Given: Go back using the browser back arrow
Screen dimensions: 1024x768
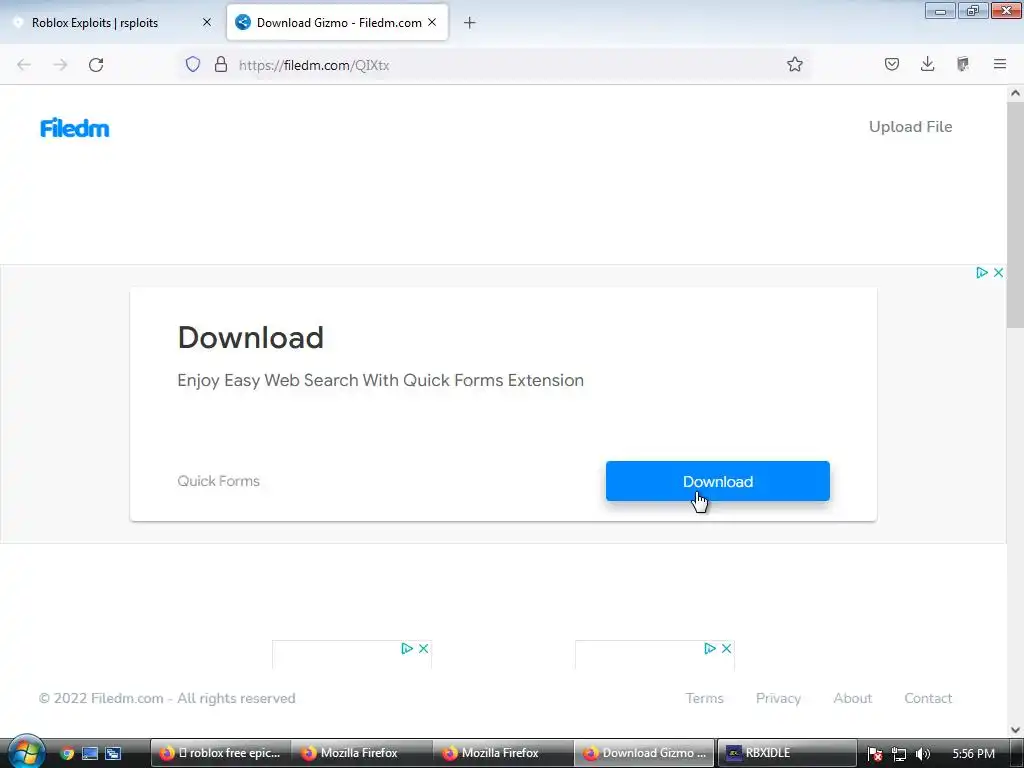Looking at the screenshot, I should coord(24,65).
